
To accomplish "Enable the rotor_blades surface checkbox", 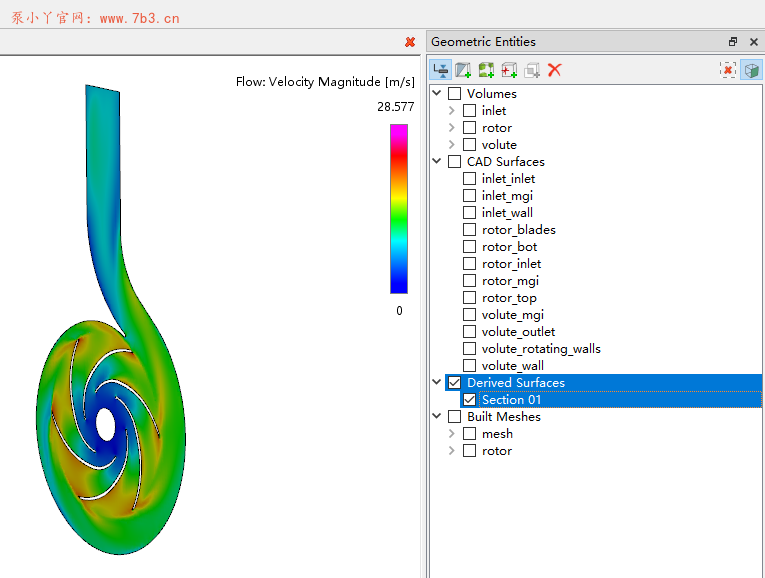I will pos(469,229).
